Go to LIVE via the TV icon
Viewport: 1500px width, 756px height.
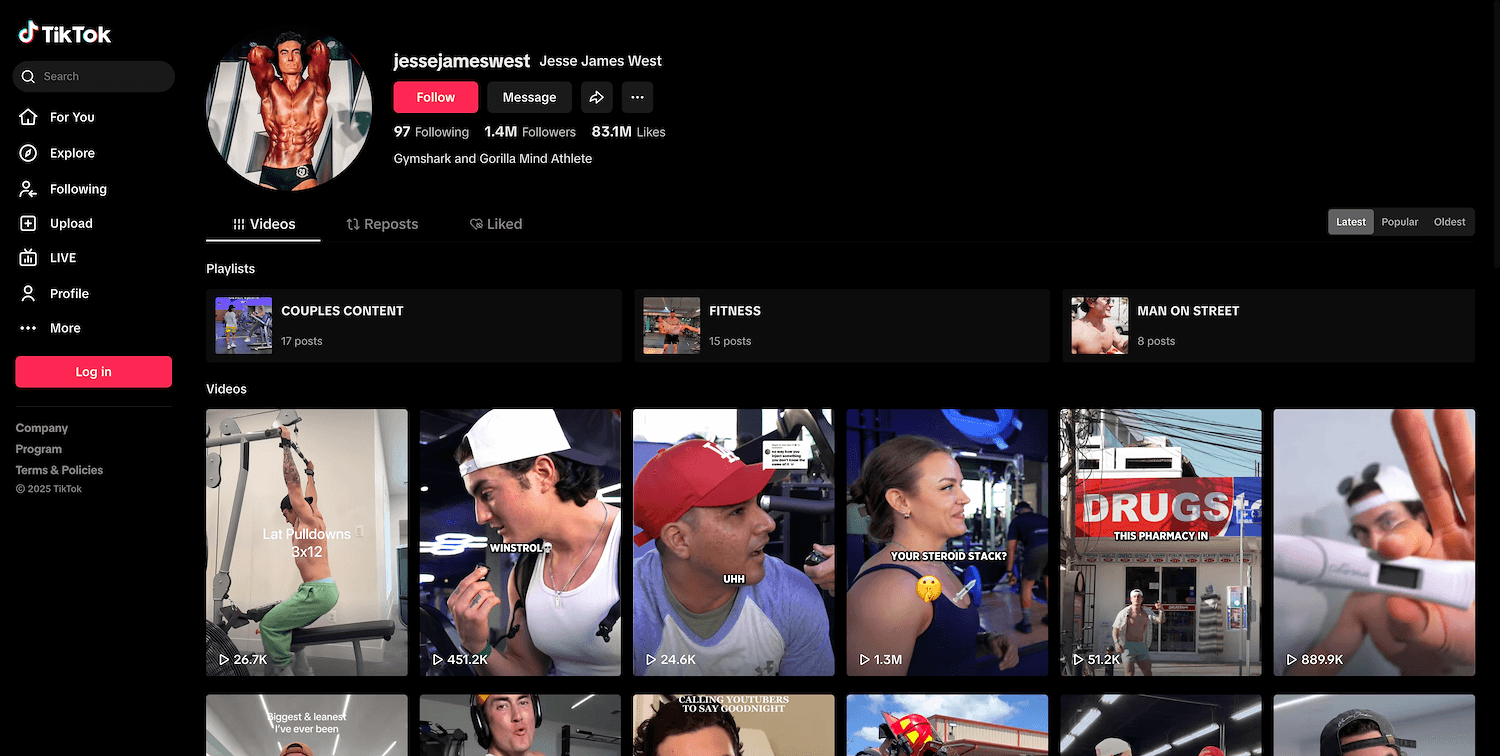[29, 258]
